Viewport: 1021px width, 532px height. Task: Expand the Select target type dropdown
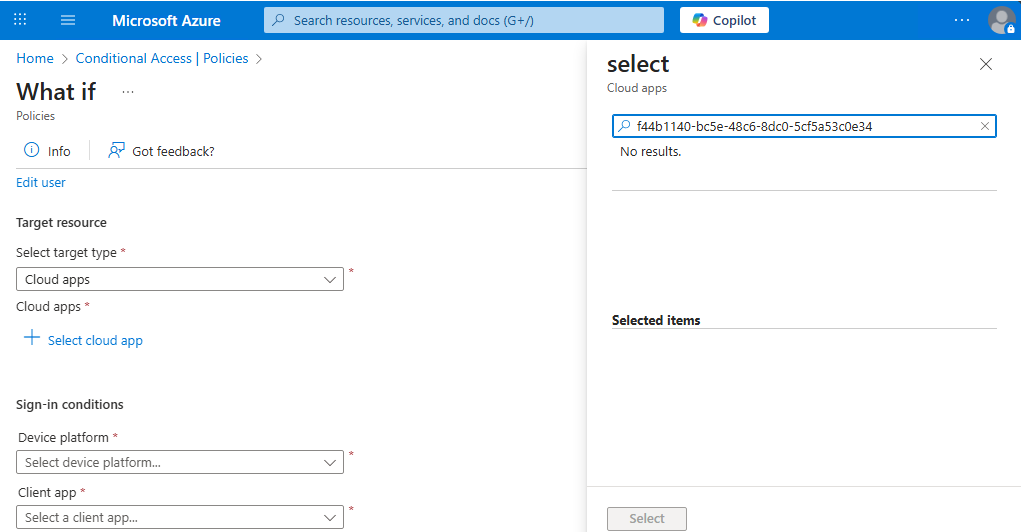click(x=180, y=279)
